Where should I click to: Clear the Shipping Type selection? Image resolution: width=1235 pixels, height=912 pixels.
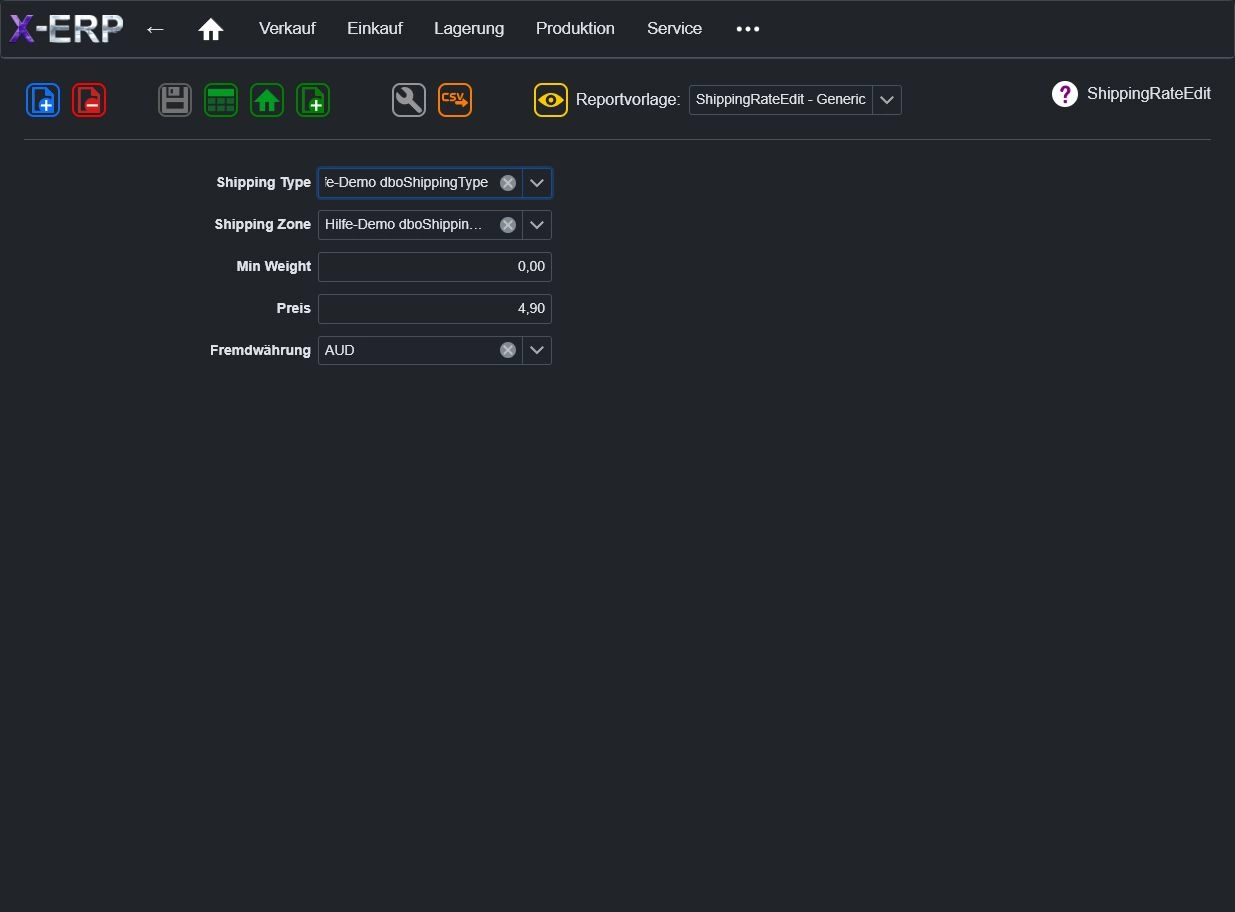pos(508,183)
